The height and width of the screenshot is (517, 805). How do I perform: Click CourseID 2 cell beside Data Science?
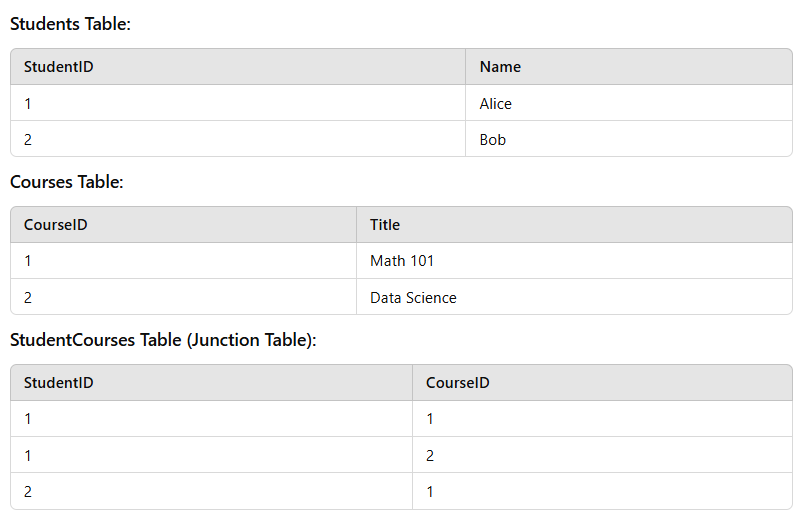(x=183, y=297)
